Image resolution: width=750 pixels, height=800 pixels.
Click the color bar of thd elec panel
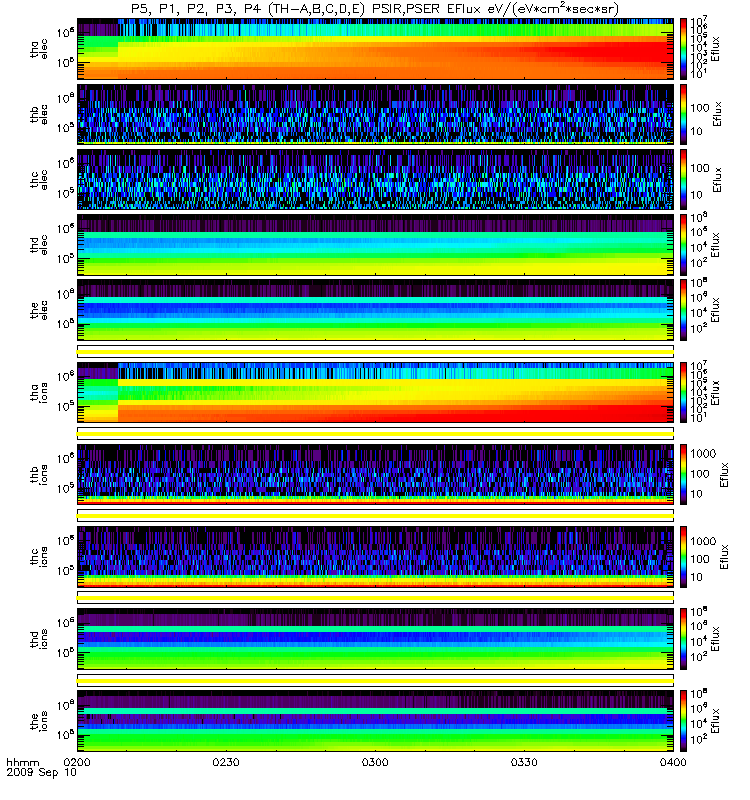683,245
